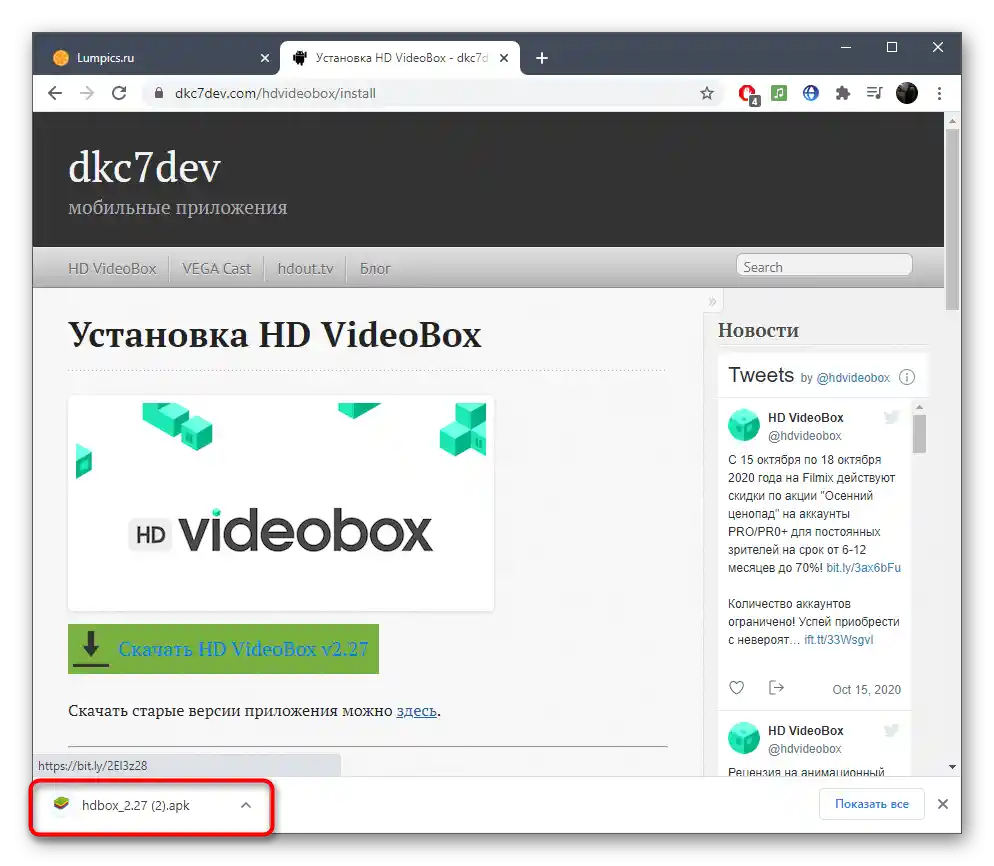The width and height of the screenshot is (994, 866).
Task: Select the Установка HD VideoBox tab
Action: click(401, 58)
